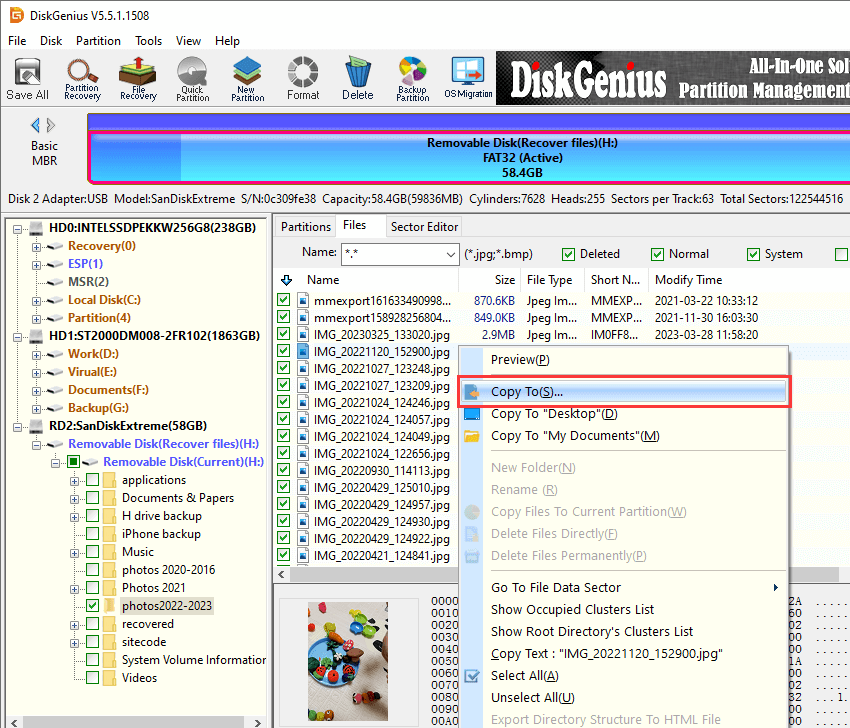Click file icon of IMG_20230325_133020.jpg

pos(303,334)
